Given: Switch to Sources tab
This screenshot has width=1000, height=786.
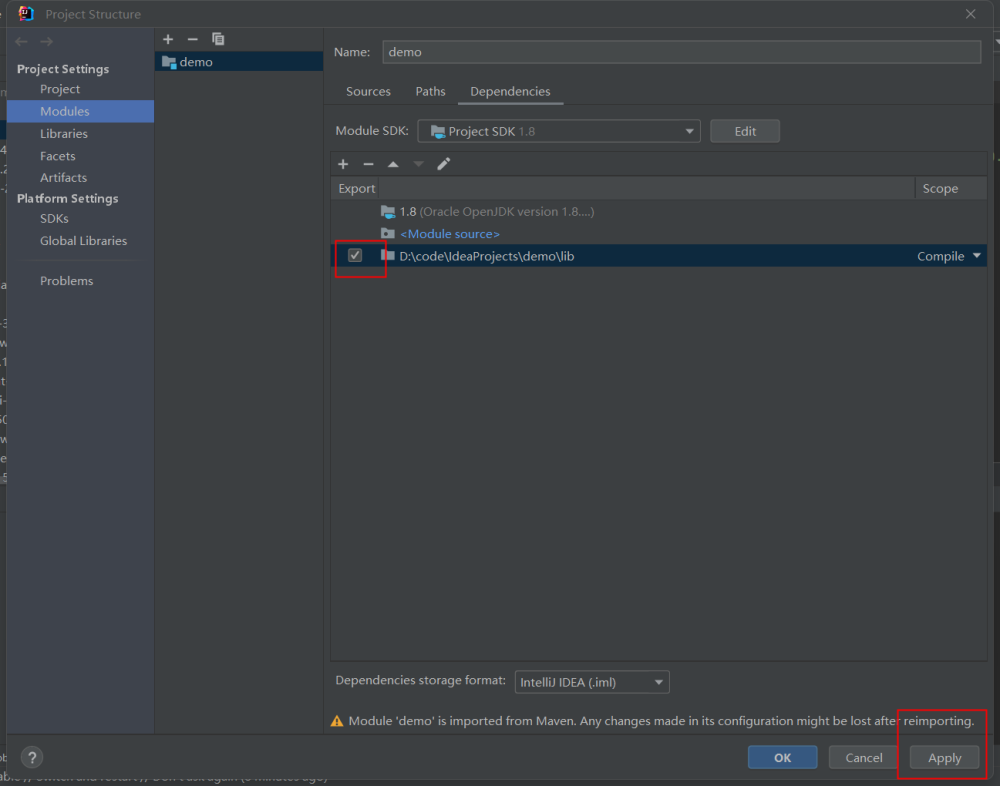Looking at the screenshot, I should [x=368, y=91].
